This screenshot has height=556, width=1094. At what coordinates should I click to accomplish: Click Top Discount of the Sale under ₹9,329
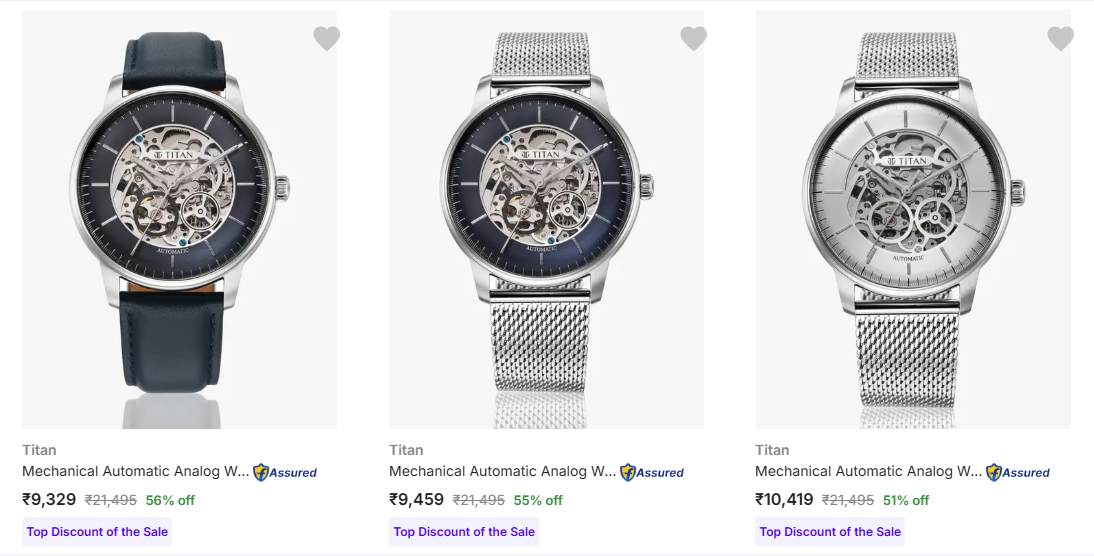(97, 532)
